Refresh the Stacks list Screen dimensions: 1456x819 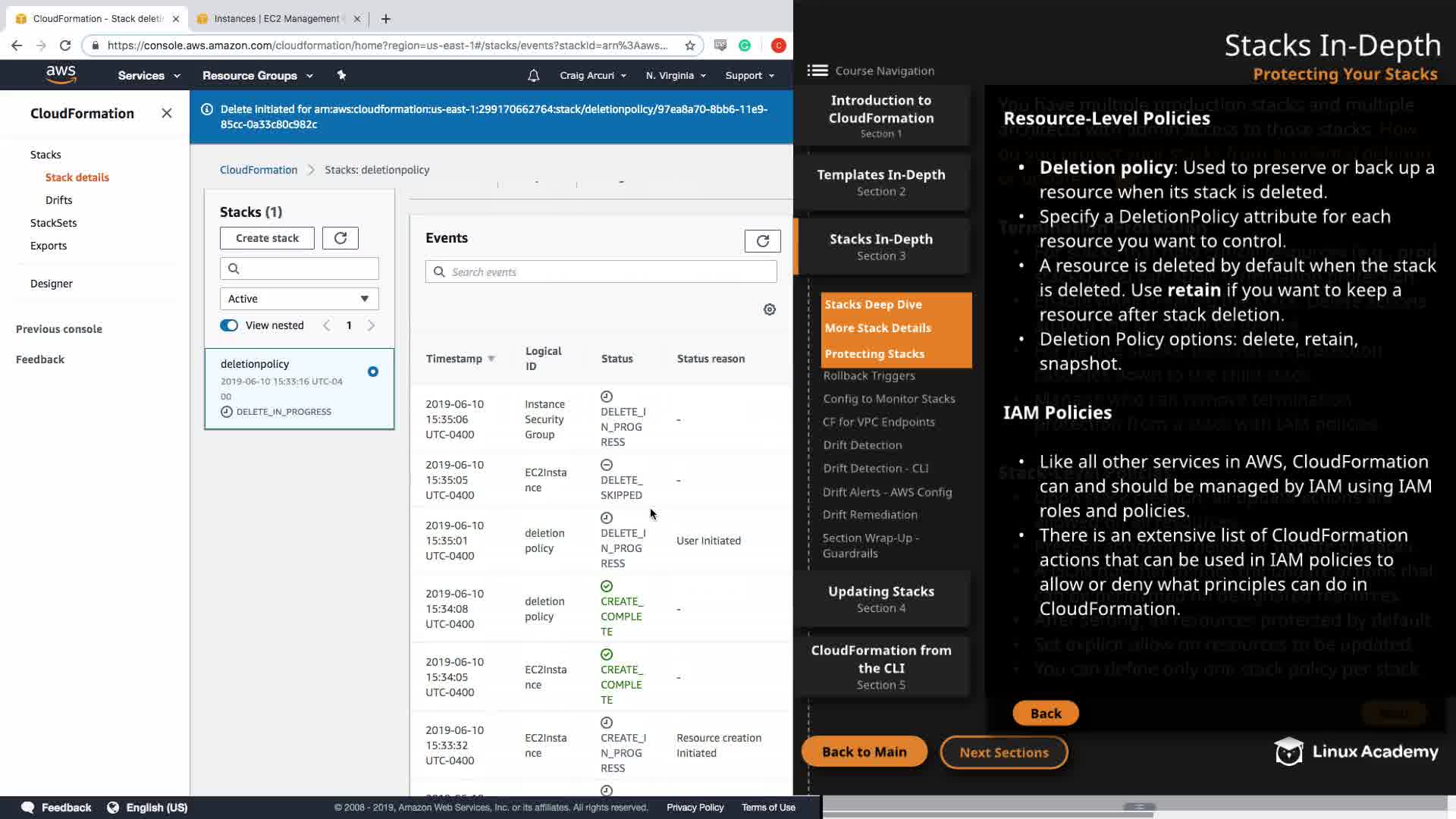coord(340,238)
